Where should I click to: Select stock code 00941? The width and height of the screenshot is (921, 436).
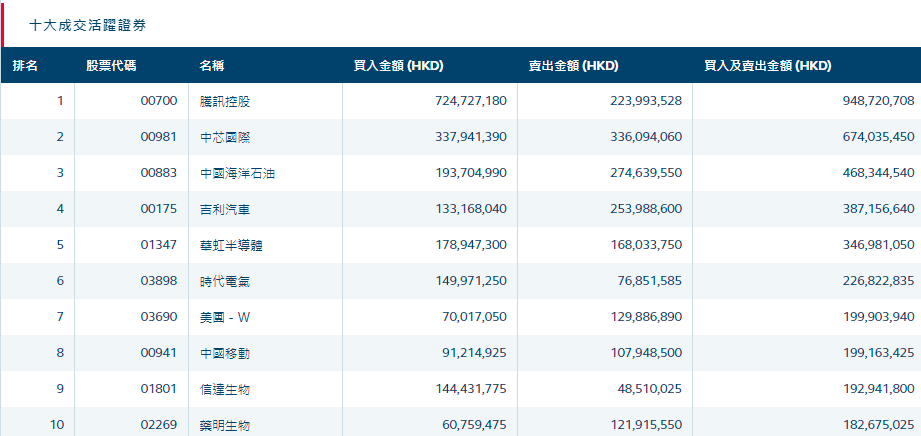(159, 353)
